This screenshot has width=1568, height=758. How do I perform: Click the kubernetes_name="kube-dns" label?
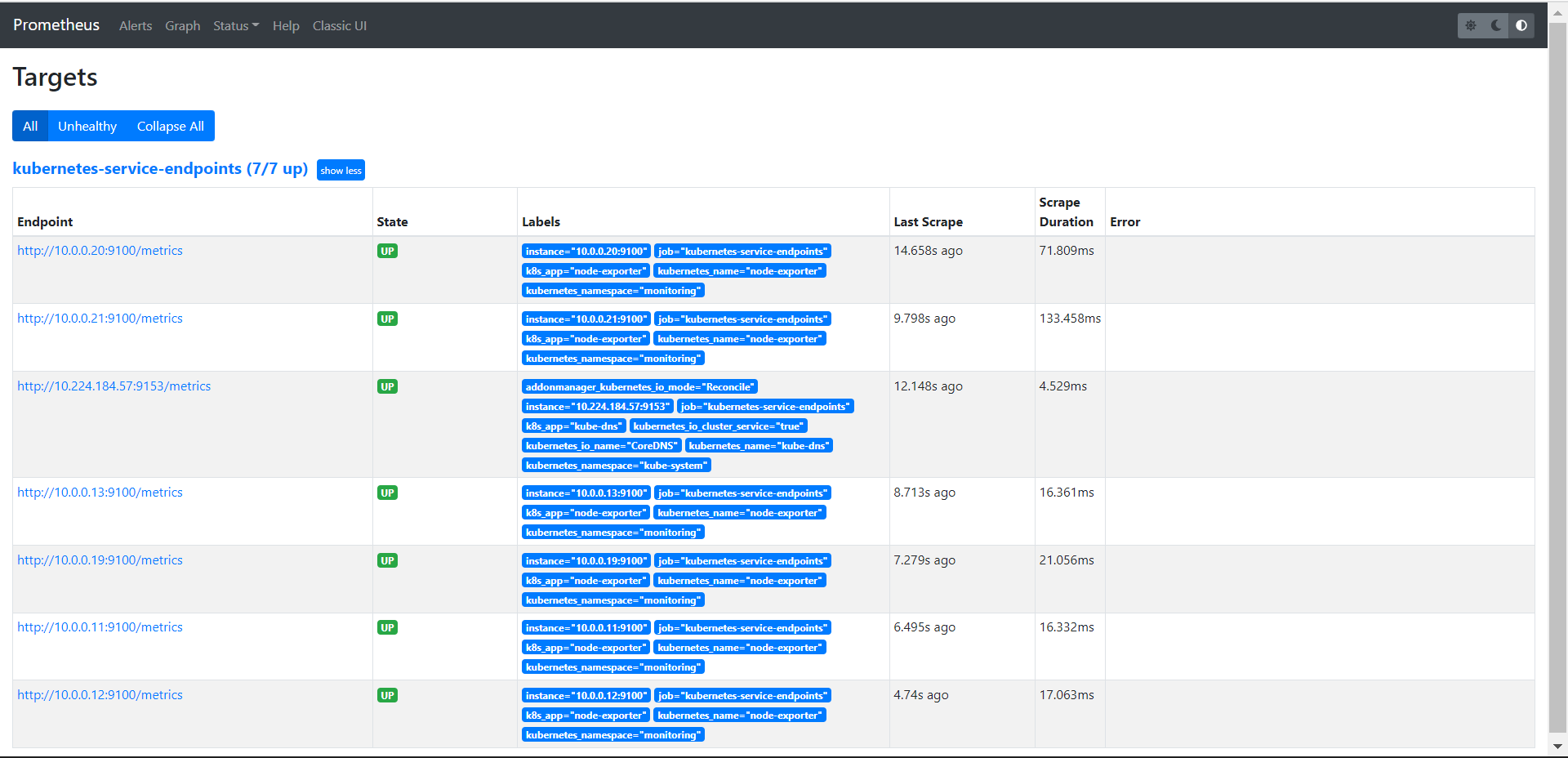click(x=759, y=446)
